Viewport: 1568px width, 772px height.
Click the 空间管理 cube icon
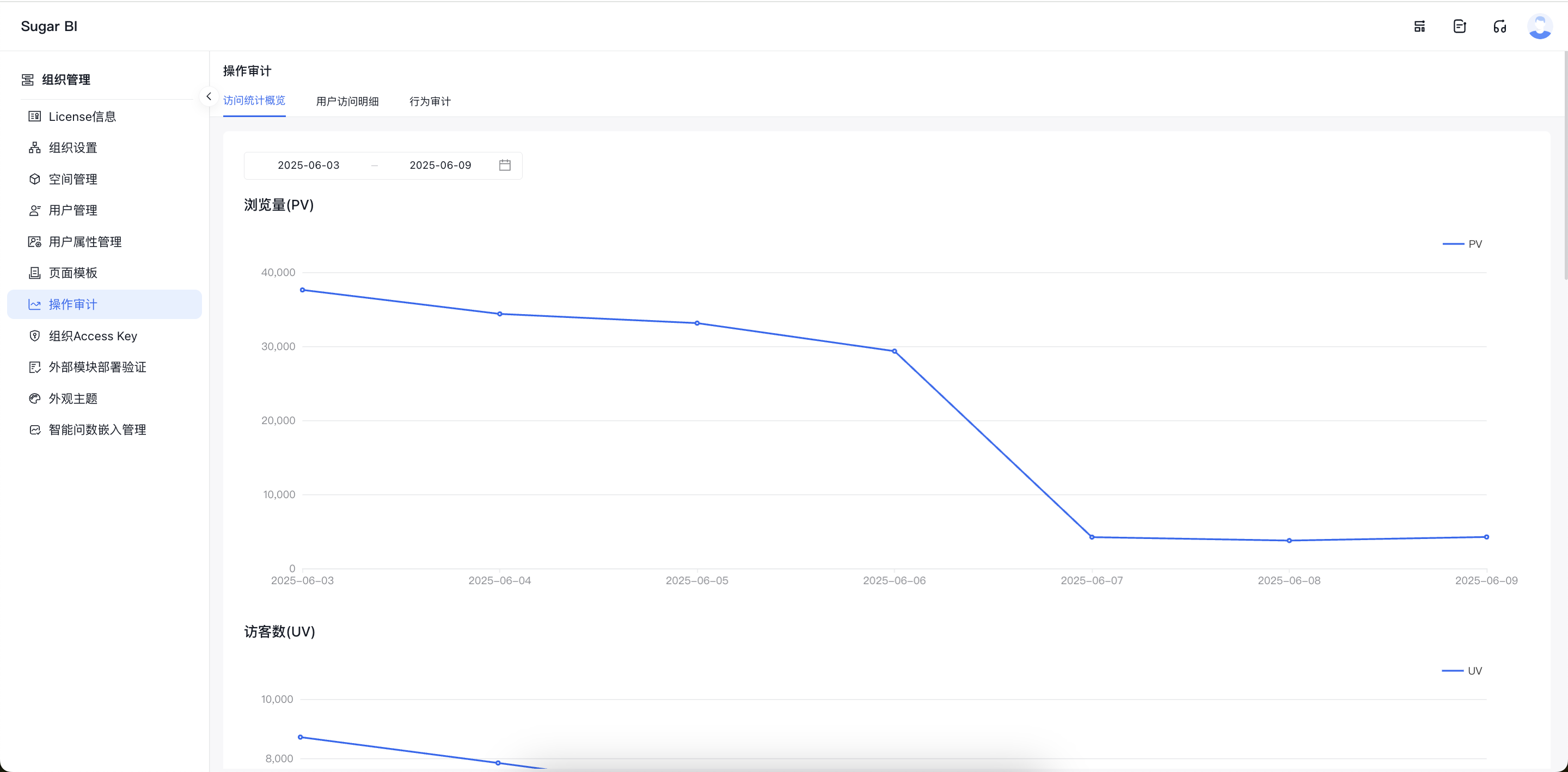click(x=35, y=179)
